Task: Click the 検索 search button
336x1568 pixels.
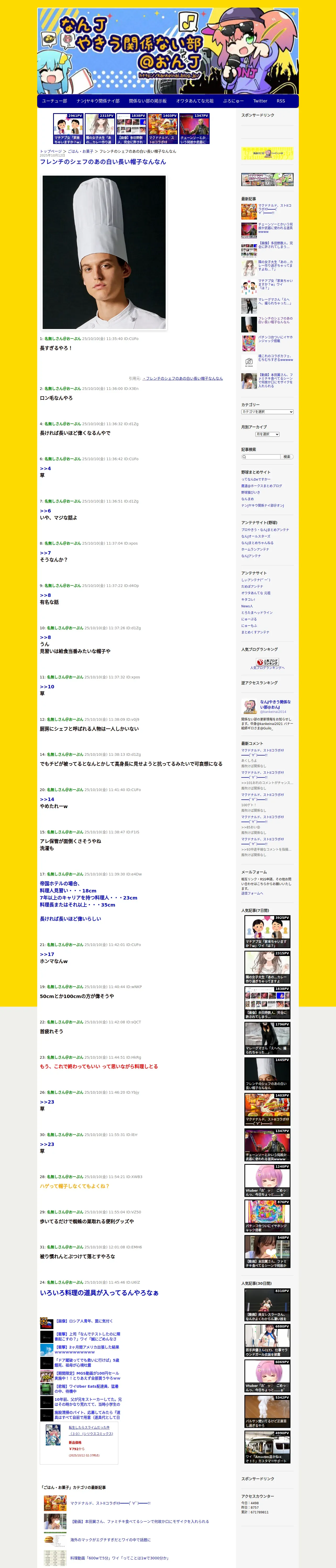Action: point(287,457)
